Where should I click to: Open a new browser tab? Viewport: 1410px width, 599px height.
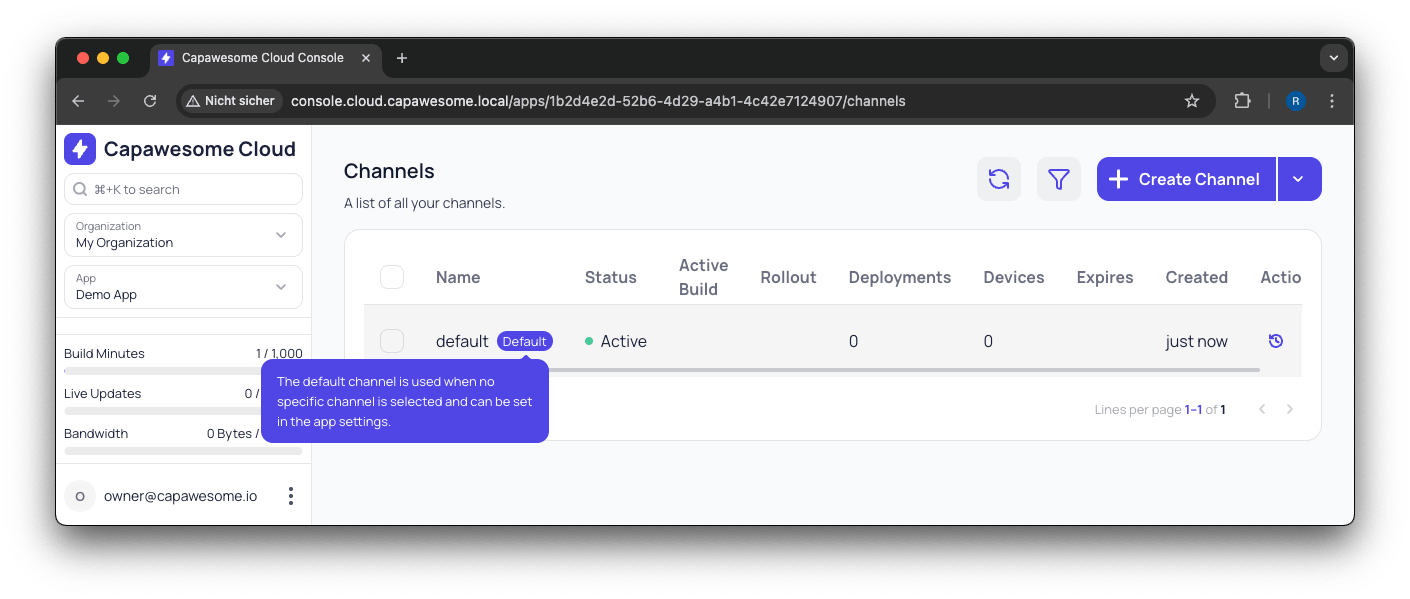point(402,58)
